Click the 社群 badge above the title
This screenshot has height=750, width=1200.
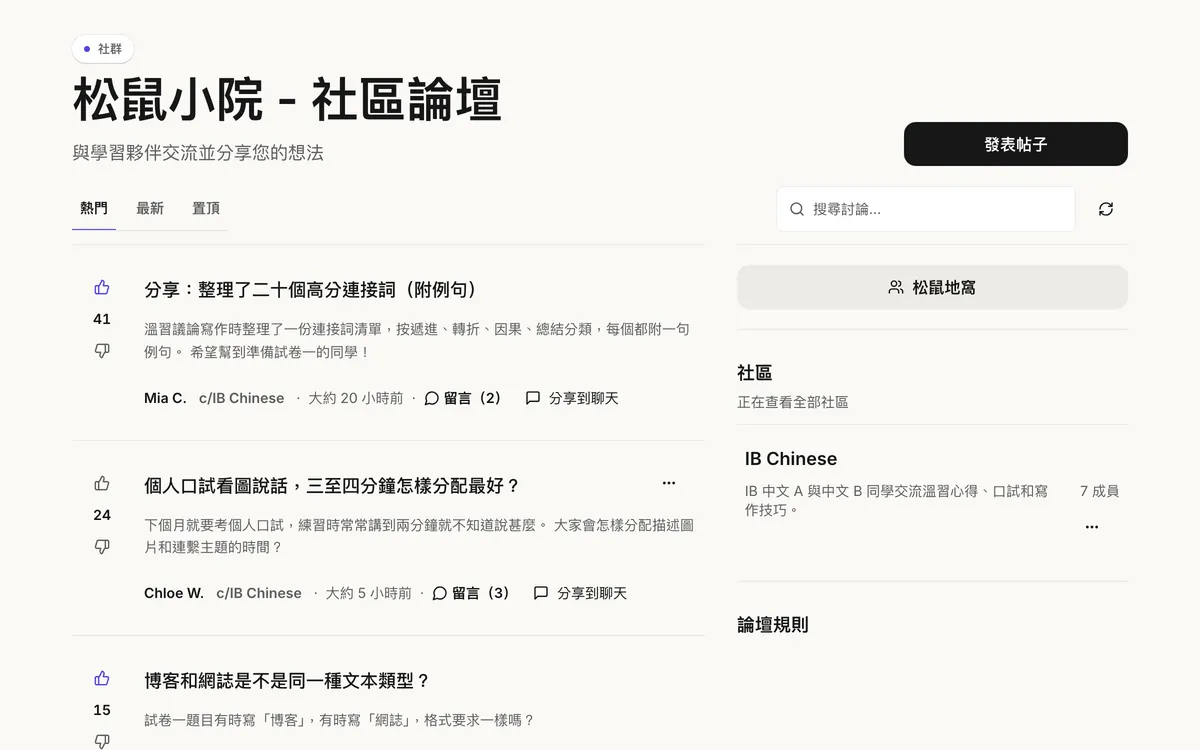coord(103,49)
